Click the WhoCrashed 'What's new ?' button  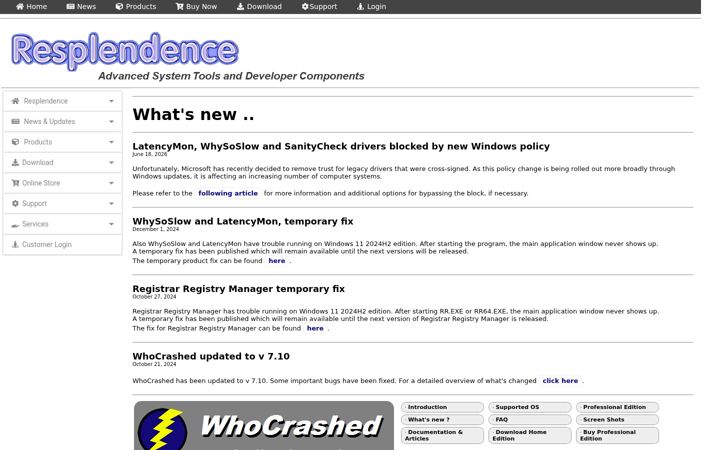point(443,420)
